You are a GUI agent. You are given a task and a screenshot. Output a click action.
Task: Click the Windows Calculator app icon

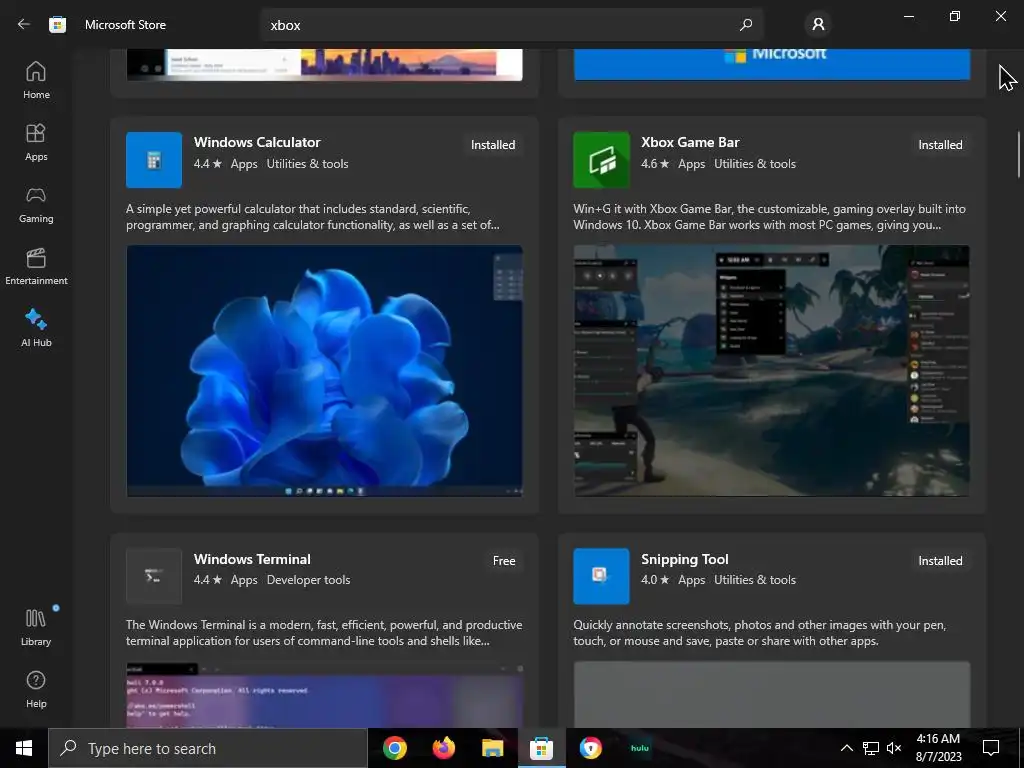coord(154,160)
